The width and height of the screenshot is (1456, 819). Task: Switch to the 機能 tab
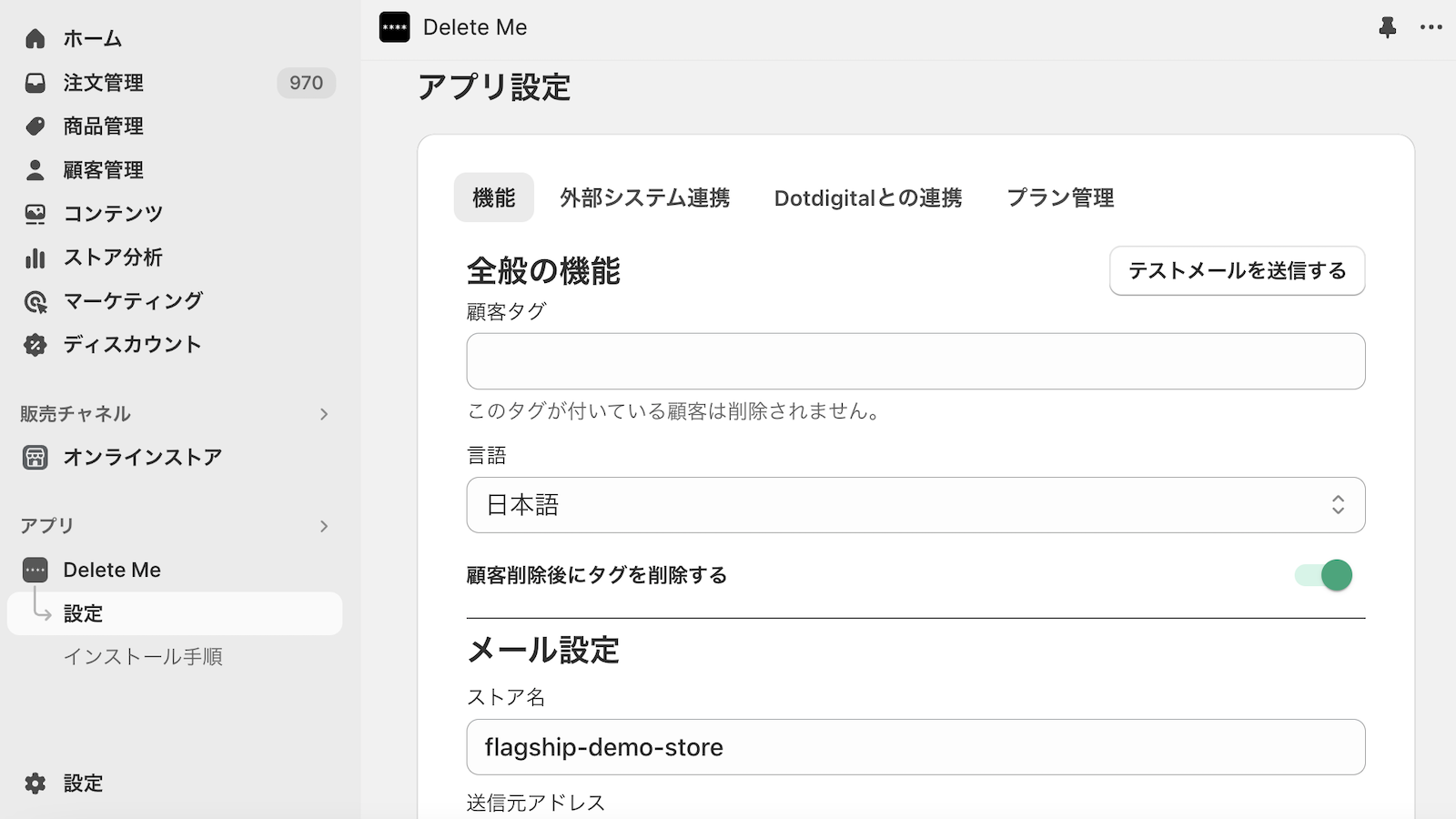[x=494, y=197]
